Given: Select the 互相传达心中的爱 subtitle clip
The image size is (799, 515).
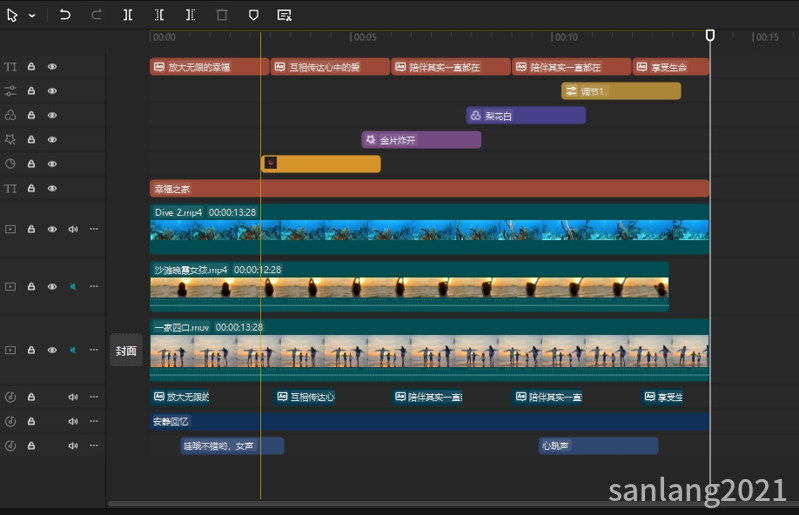Looking at the screenshot, I should (x=330, y=67).
